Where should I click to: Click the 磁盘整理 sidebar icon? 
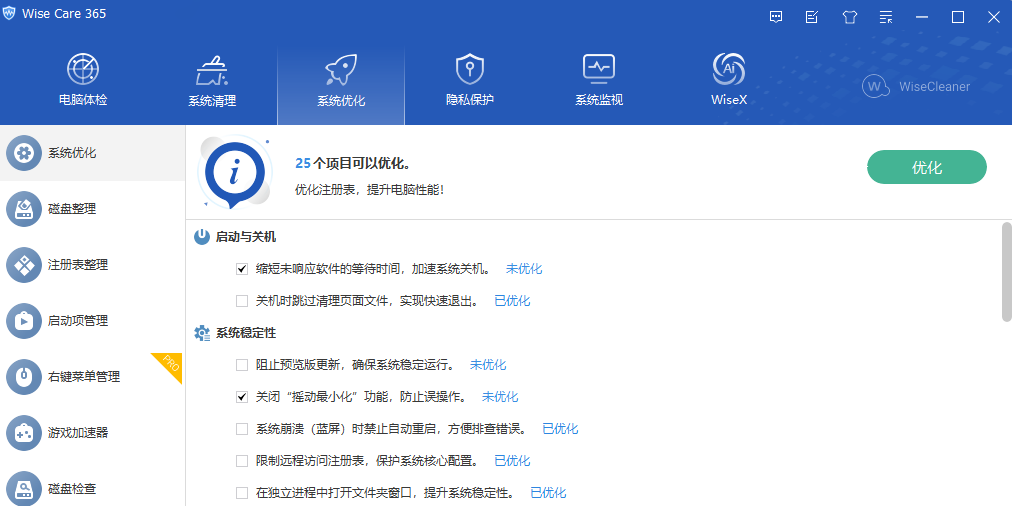pos(24,209)
